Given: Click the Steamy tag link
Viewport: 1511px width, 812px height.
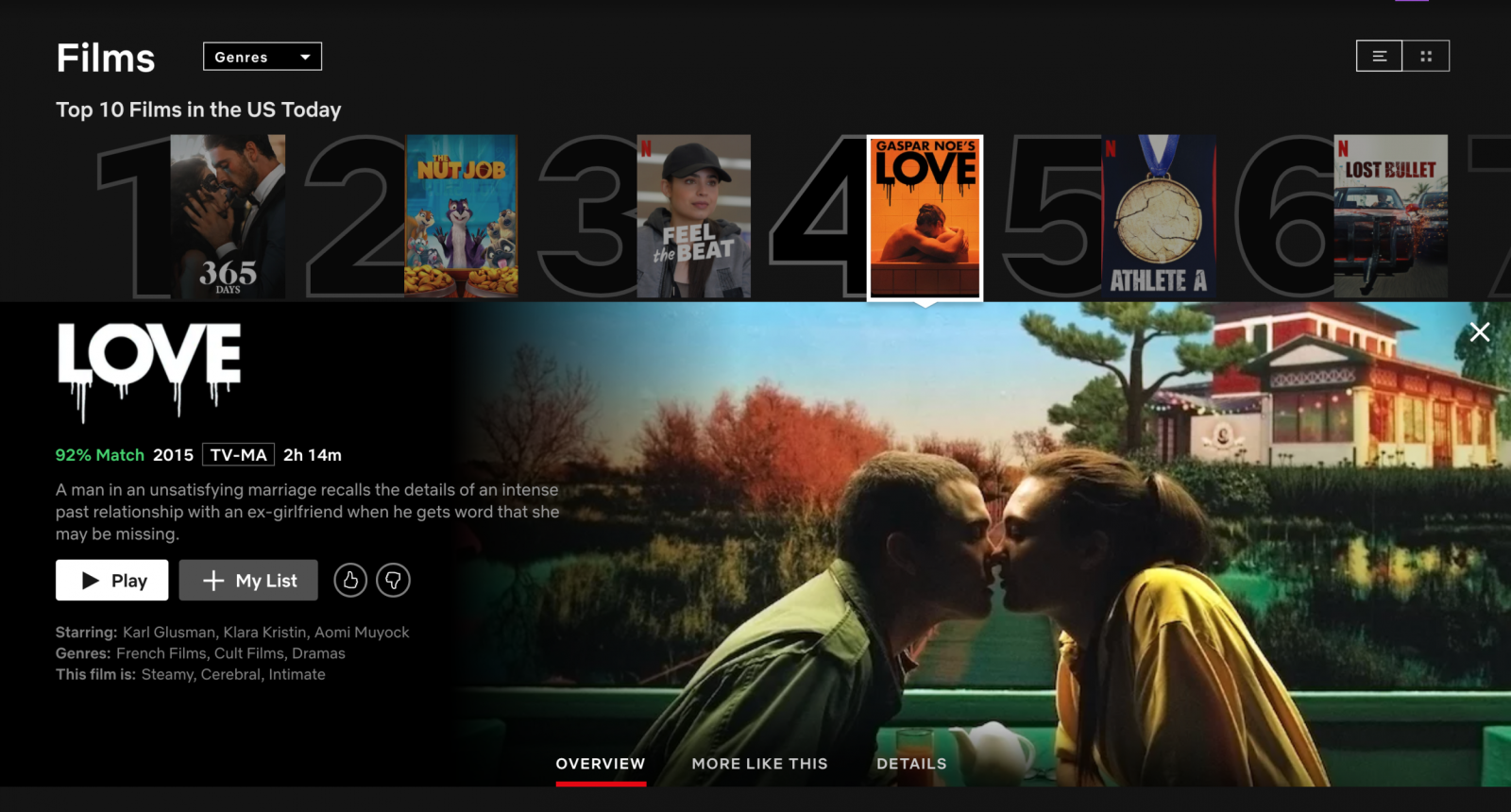Looking at the screenshot, I should coord(167,674).
